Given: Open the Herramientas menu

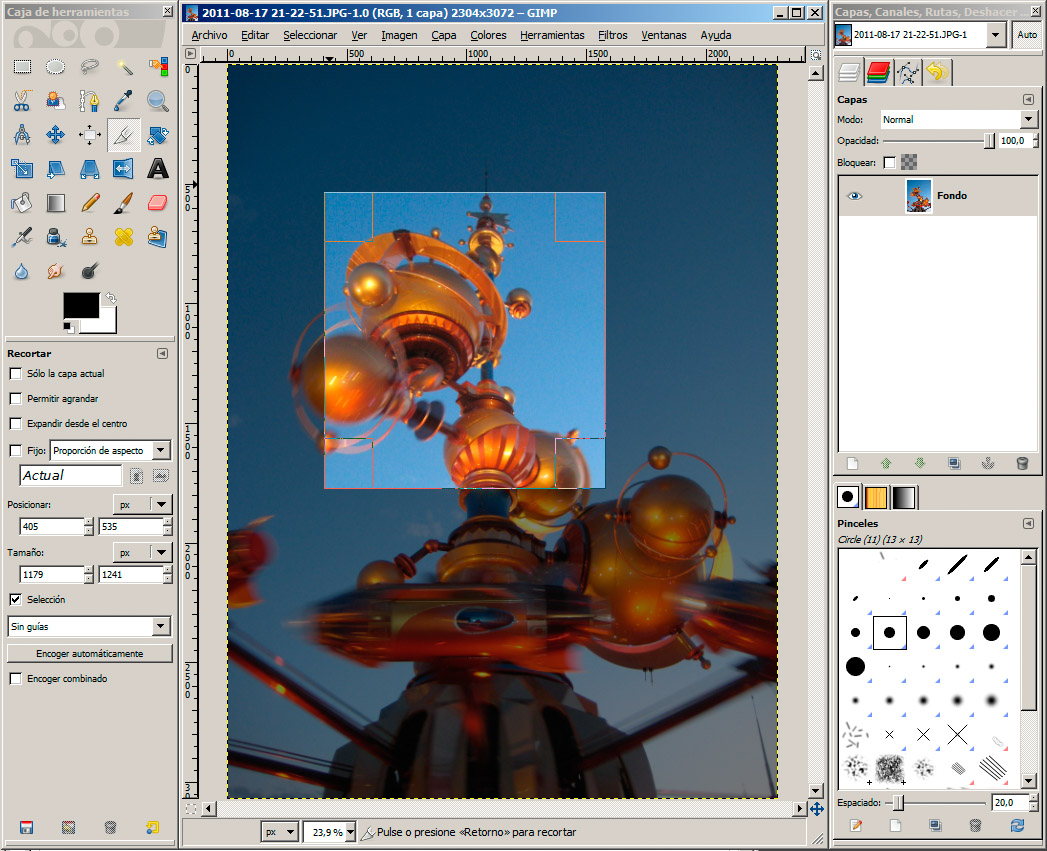Looking at the screenshot, I should click(x=552, y=35).
